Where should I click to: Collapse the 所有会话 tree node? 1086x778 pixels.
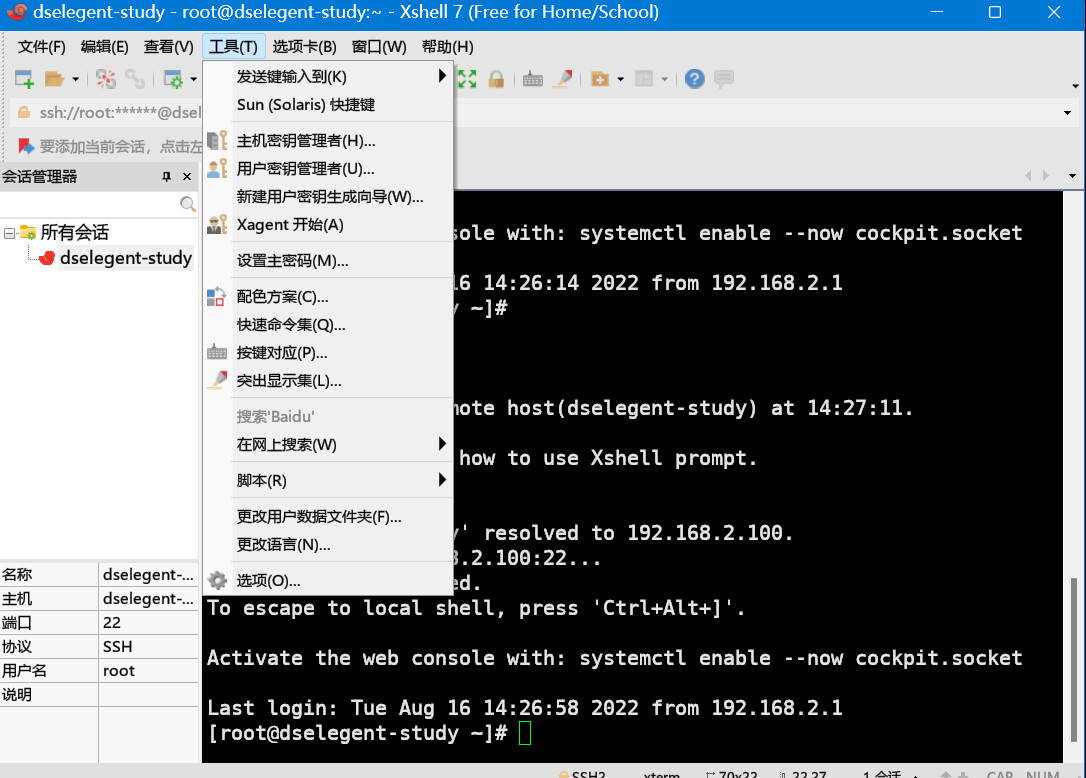[x=9, y=233]
